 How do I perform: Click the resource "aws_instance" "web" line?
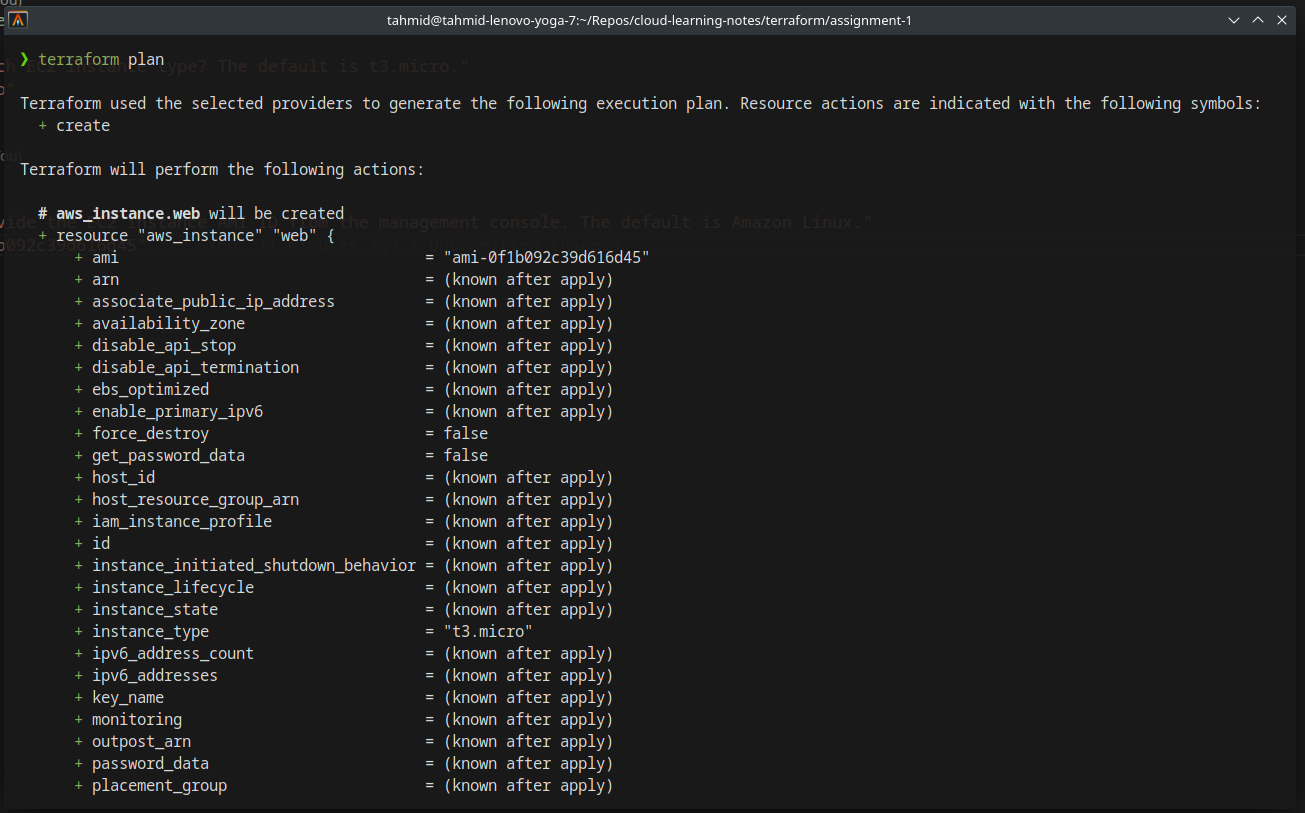click(189, 236)
